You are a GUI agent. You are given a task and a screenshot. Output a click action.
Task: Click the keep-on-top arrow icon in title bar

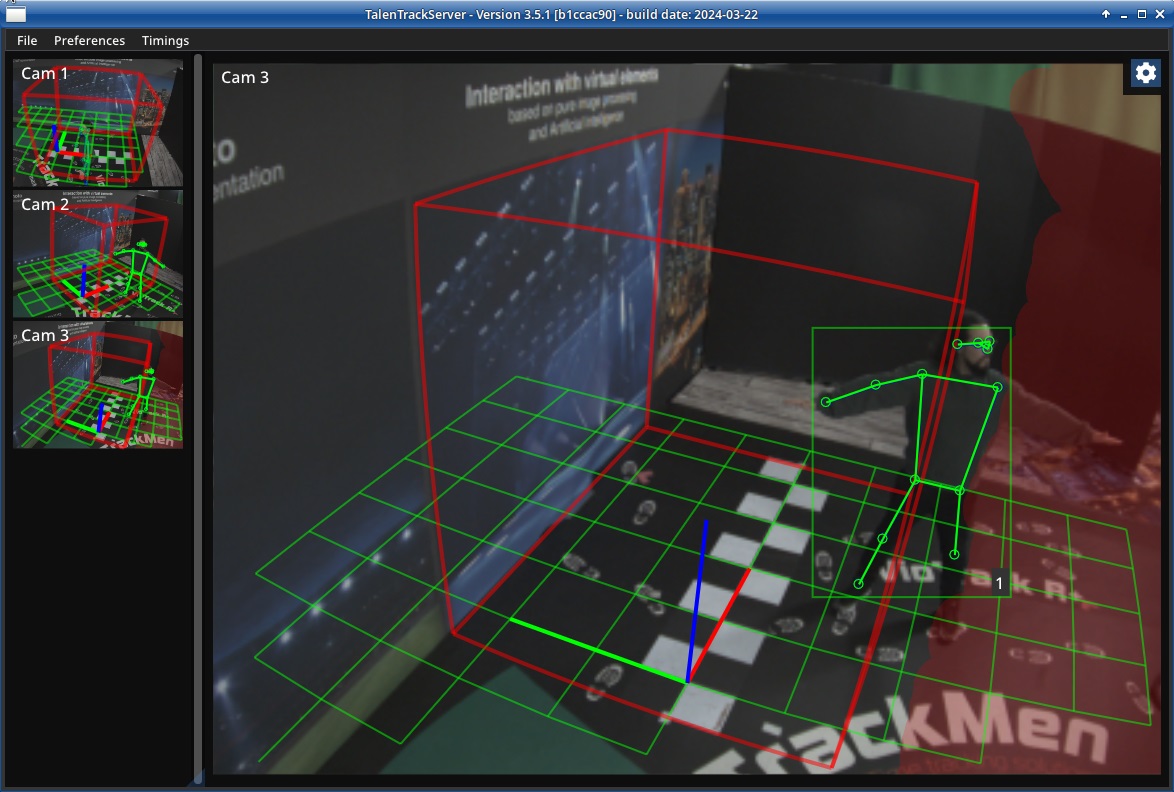point(1106,14)
